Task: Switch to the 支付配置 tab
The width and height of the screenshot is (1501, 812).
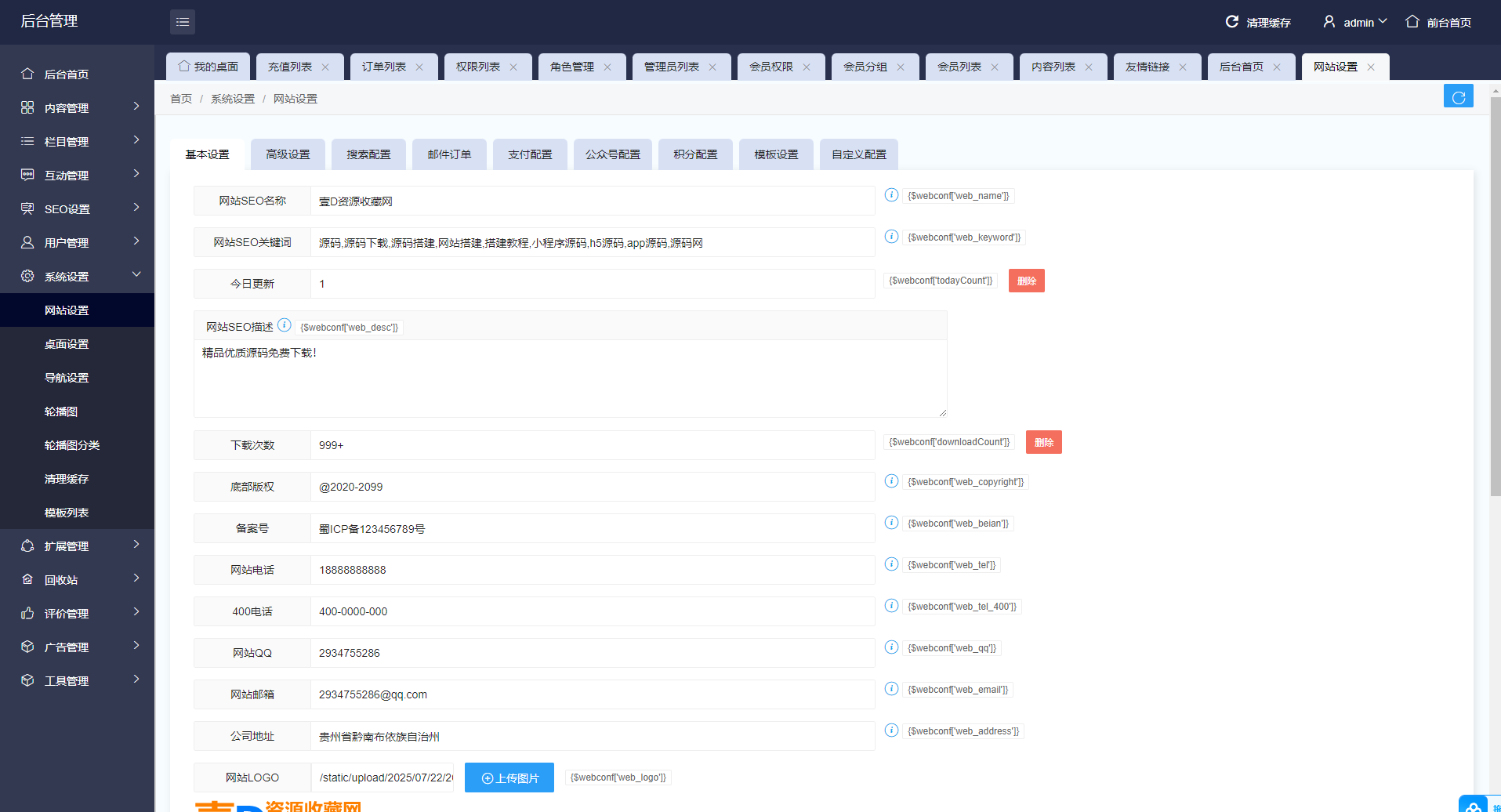Action: (x=530, y=154)
